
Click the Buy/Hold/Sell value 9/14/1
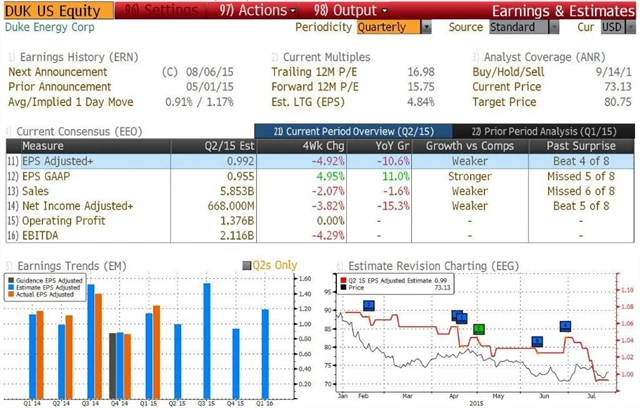point(613,72)
